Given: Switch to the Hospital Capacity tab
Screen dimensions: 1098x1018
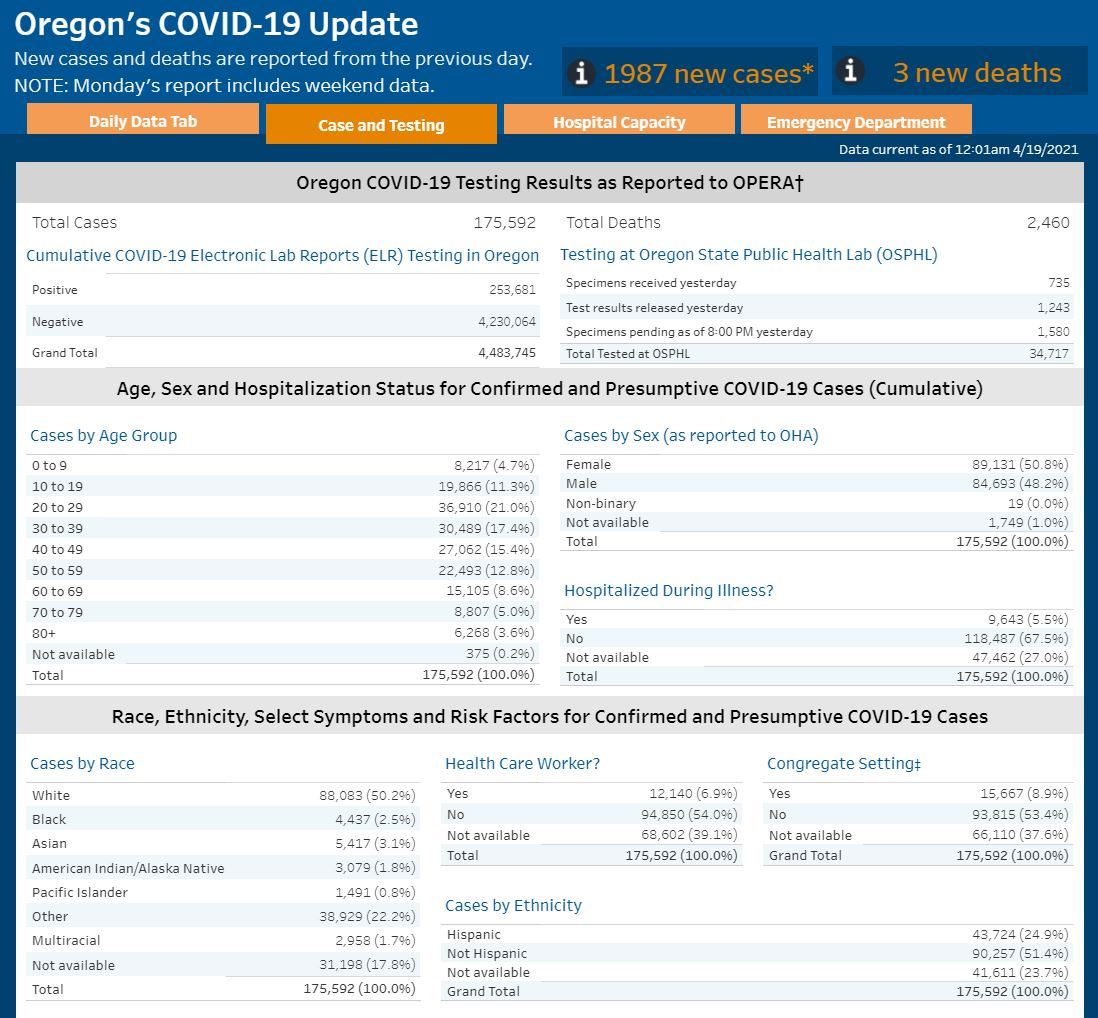Looking at the screenshot, I should pos(619,122).
